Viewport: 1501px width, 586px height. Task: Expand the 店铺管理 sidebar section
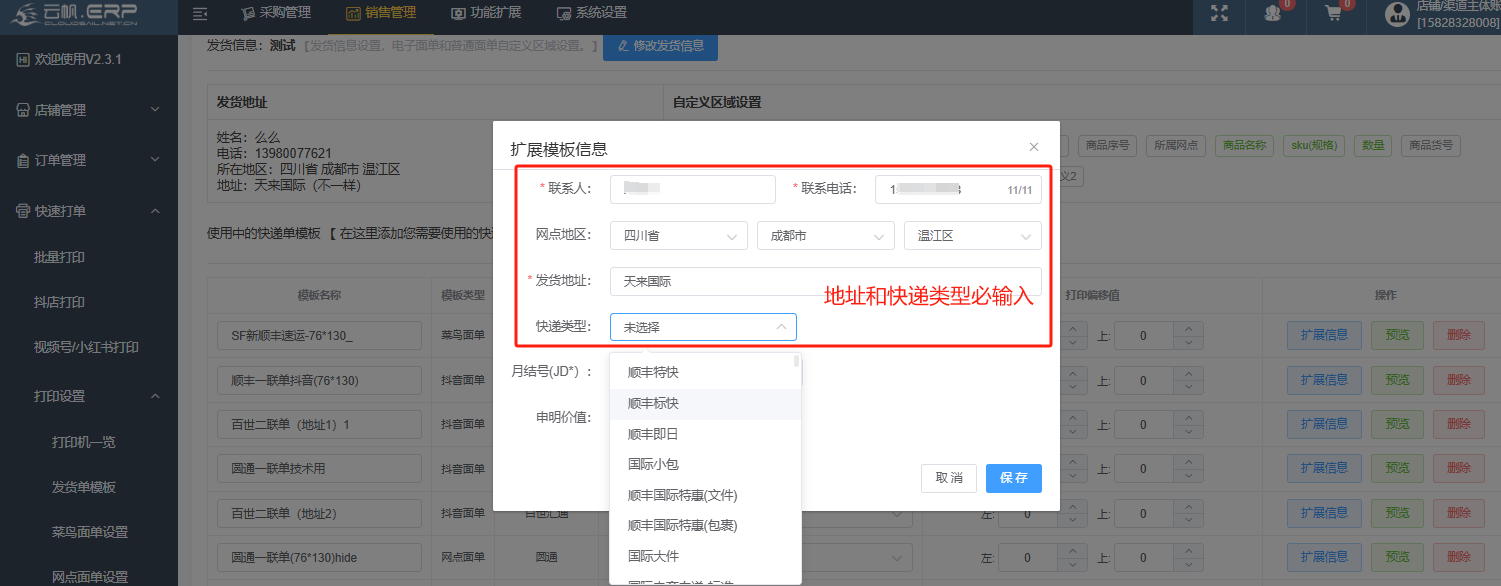(x=88, y=110)
